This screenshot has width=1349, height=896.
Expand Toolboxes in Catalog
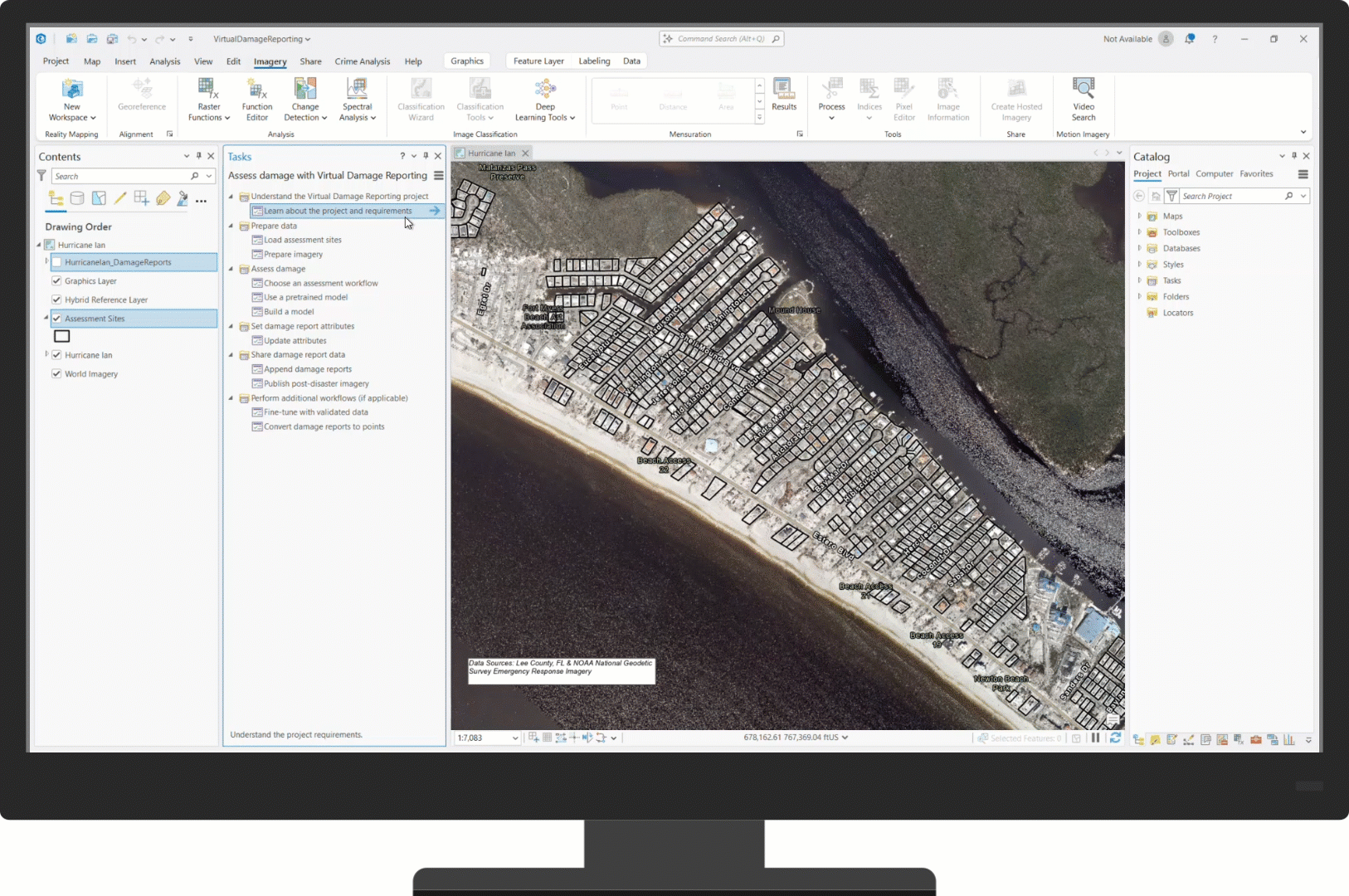pos(1139,232)
